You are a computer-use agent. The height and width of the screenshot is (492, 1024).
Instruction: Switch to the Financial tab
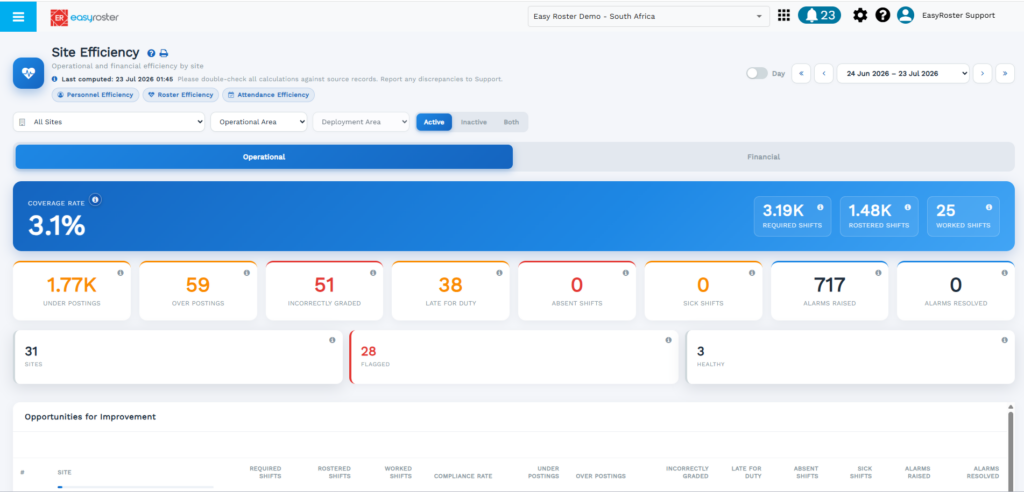pos(763,157)
